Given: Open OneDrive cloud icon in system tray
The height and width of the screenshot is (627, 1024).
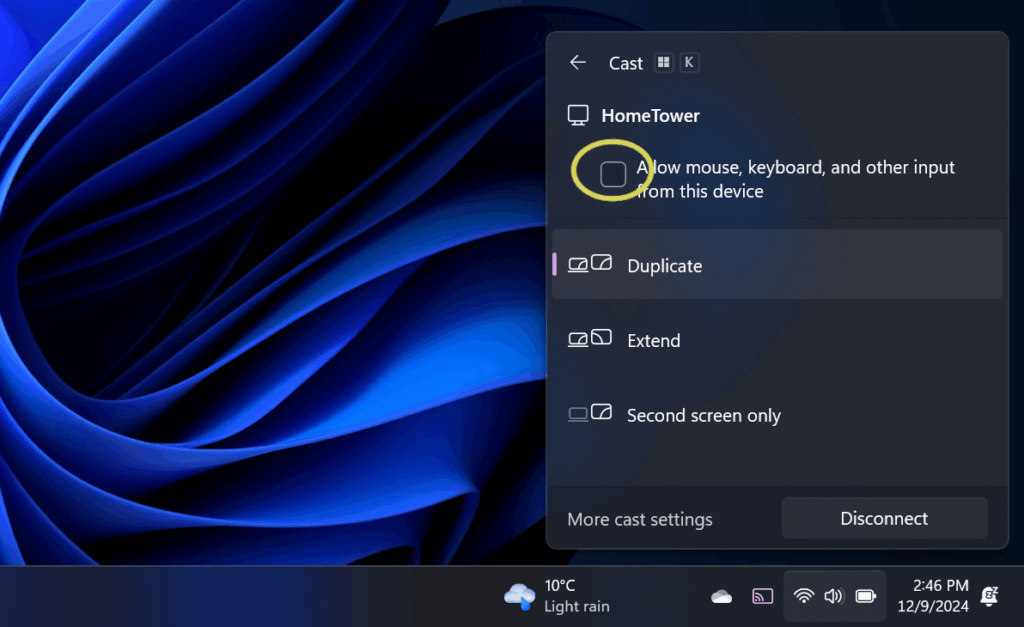Looking at the screenshot, I should click(x=721, y=597).
